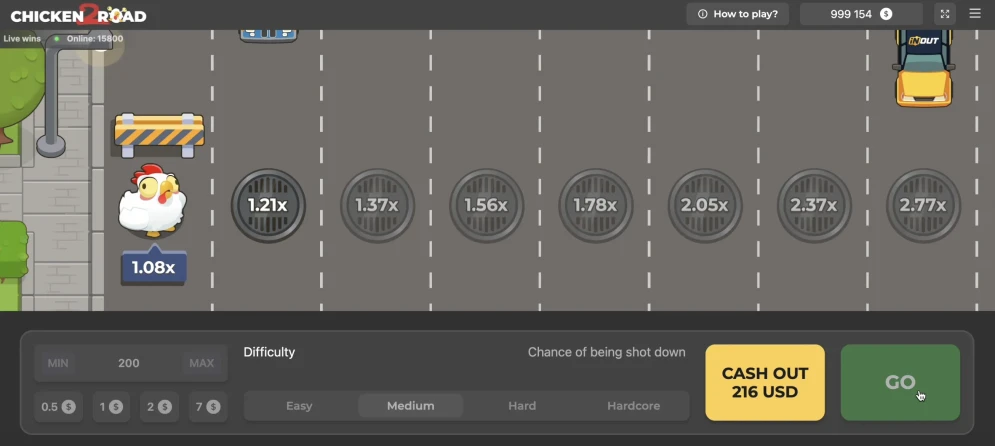Select Medium difficulty

(x=411, y=406)
